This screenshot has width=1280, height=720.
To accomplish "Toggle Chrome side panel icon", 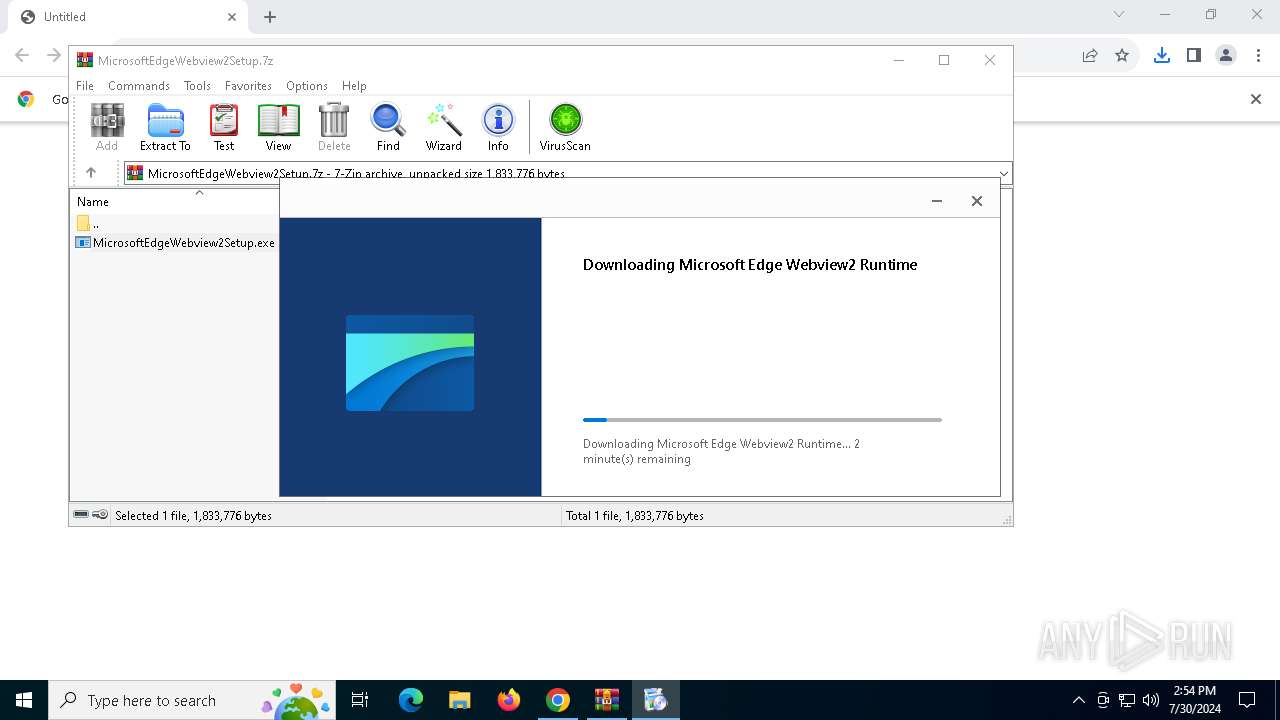I will point(1194,55).
